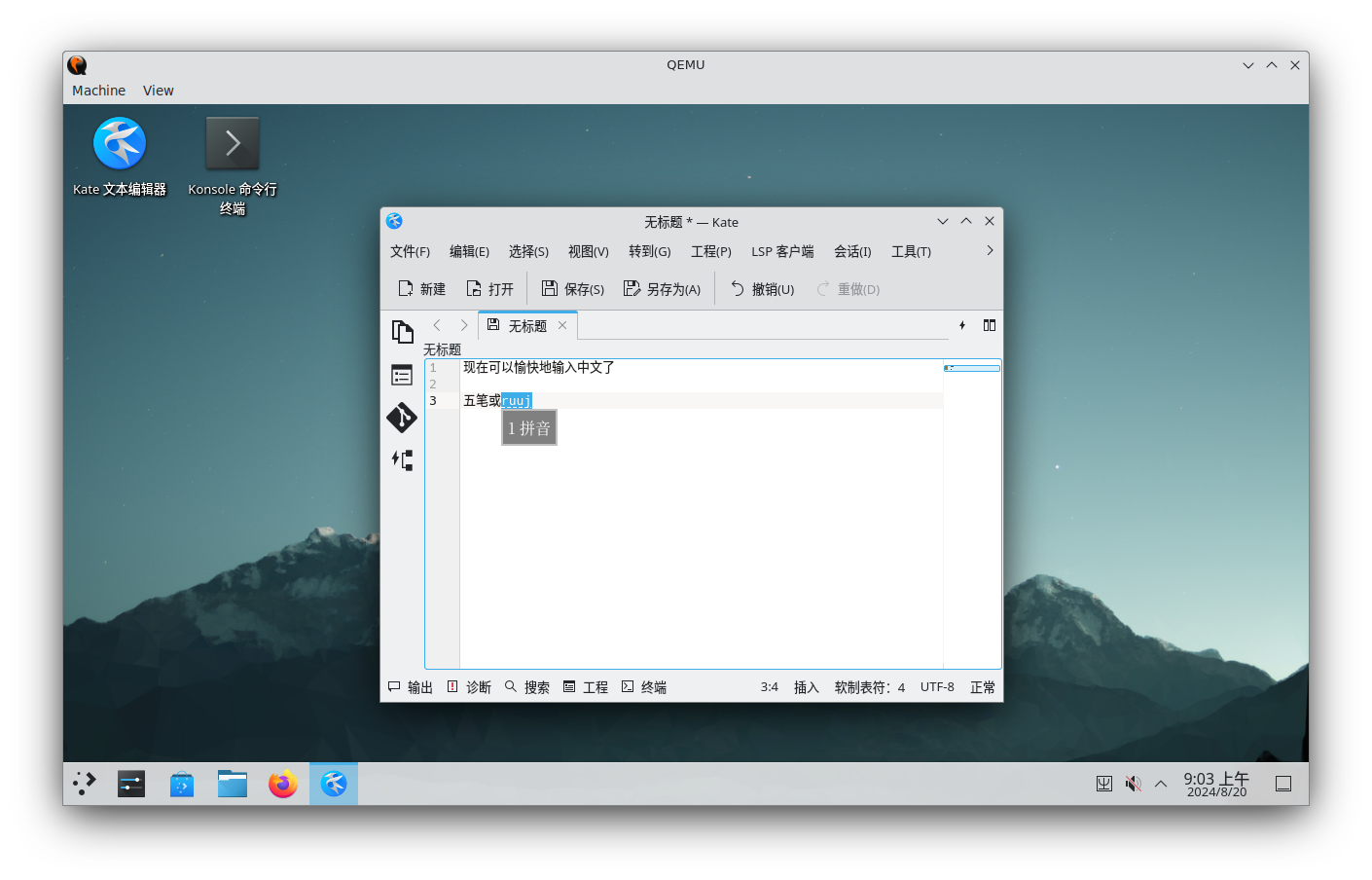Choose the 1 拼音 candidate suggestion
This screenshot has height=880, width=1372.
tap(529, 427)
